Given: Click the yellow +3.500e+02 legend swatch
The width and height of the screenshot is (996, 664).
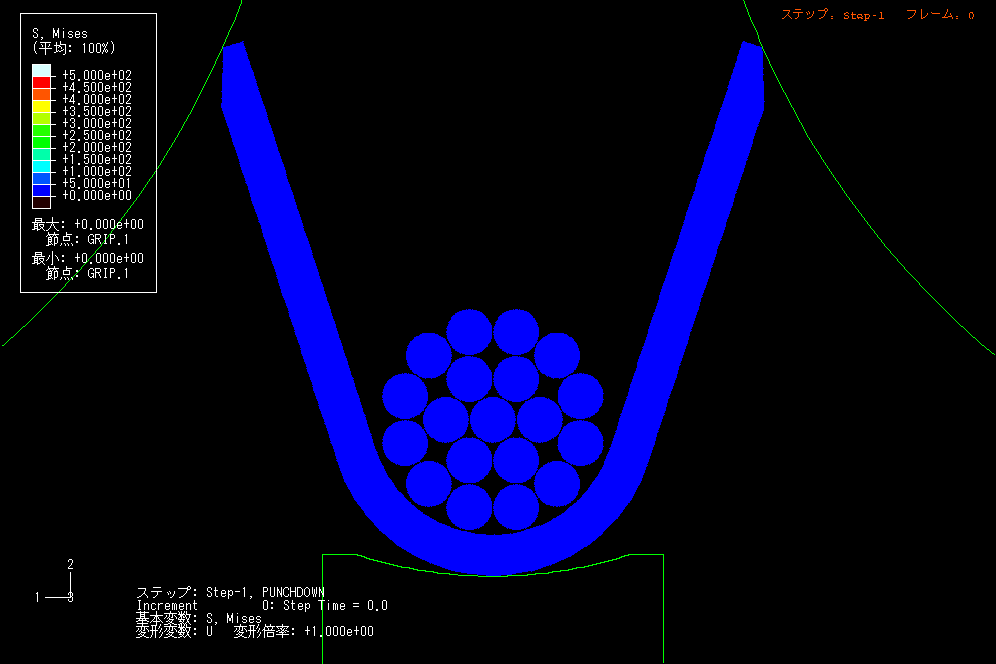Looking at the screenshot, I should [41, 106].
